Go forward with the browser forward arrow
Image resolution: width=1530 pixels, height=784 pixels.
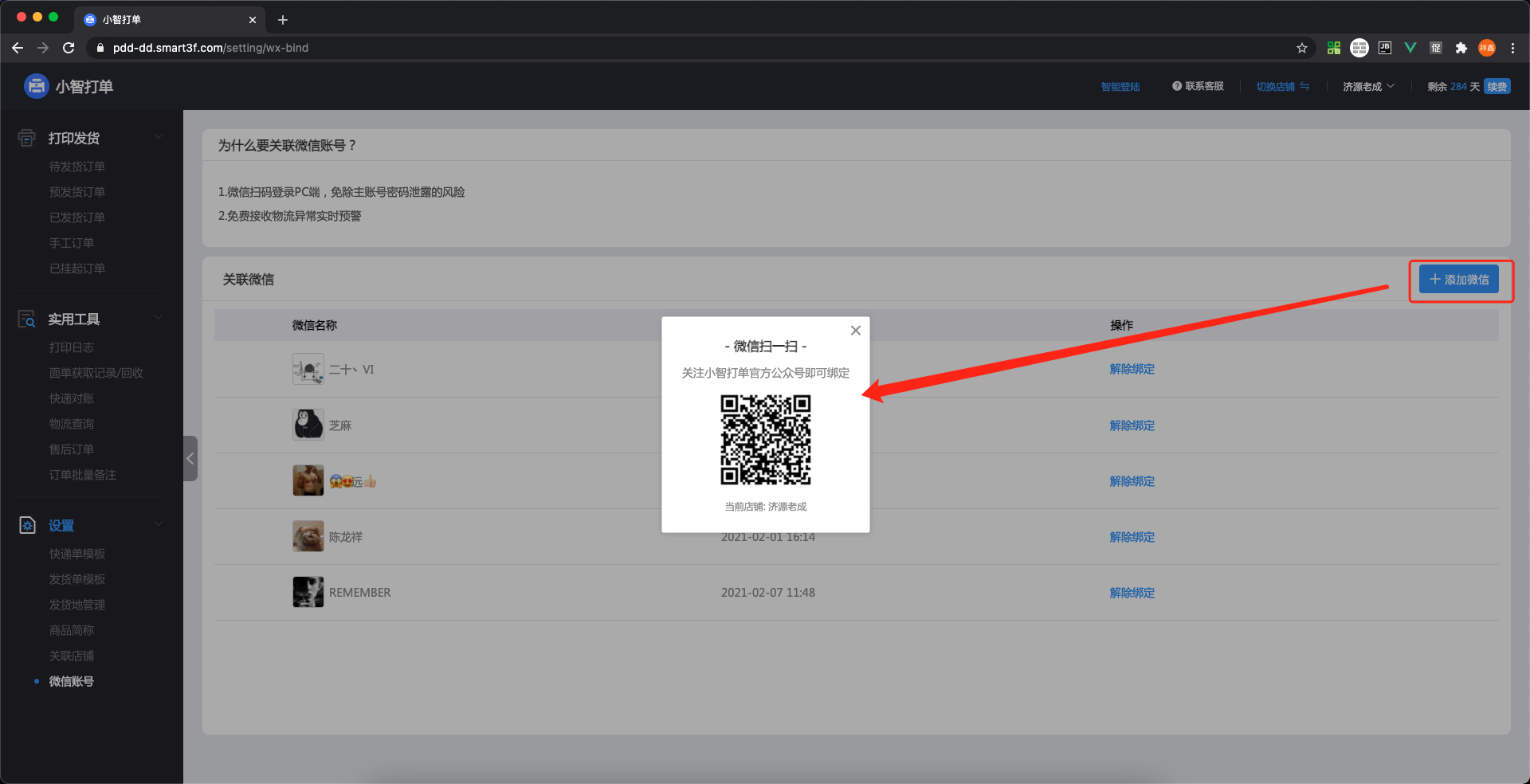[43, 48]
